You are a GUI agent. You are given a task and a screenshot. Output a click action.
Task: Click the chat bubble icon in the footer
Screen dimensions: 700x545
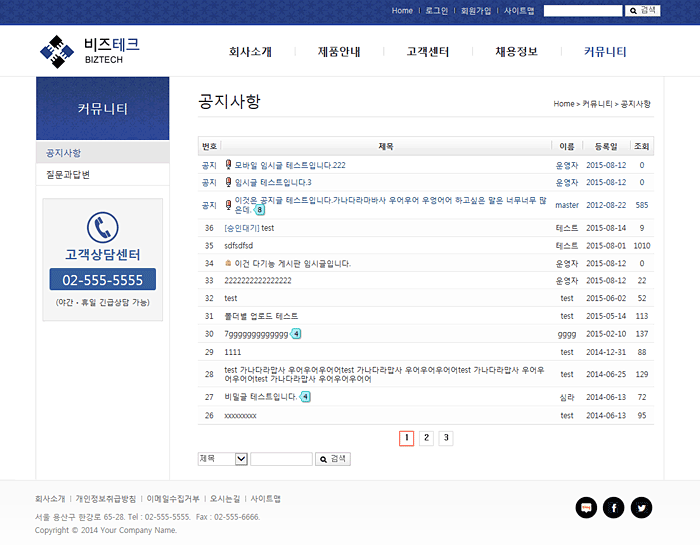(x=586, y=508)
